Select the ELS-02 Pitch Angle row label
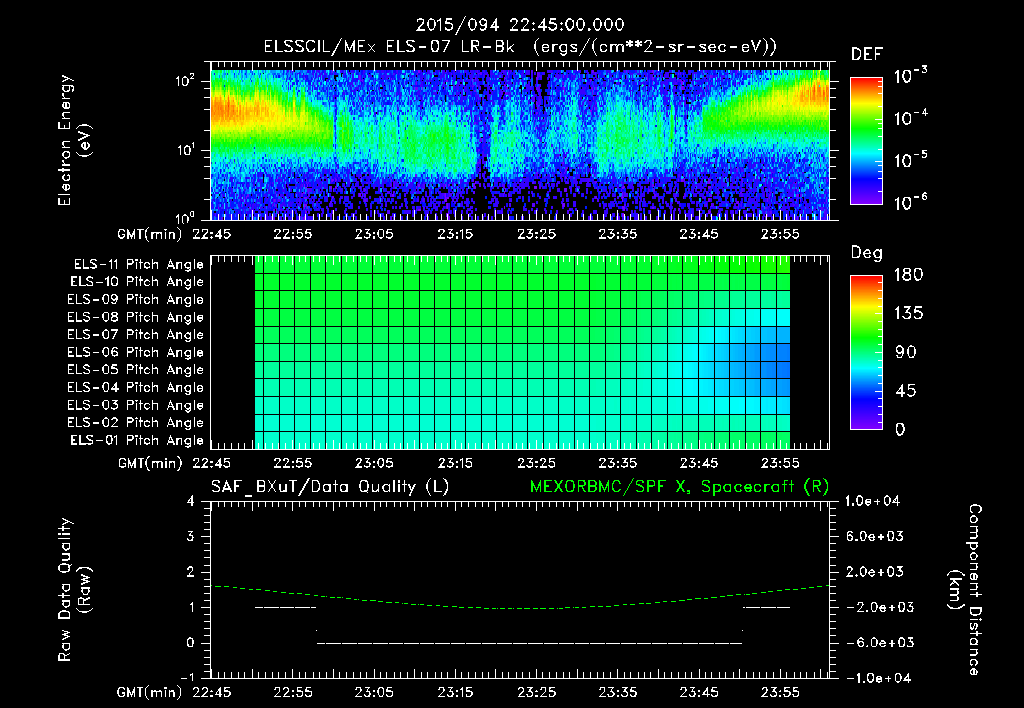The width and height of the screenshot is (1024, 708). click(135, 423)
